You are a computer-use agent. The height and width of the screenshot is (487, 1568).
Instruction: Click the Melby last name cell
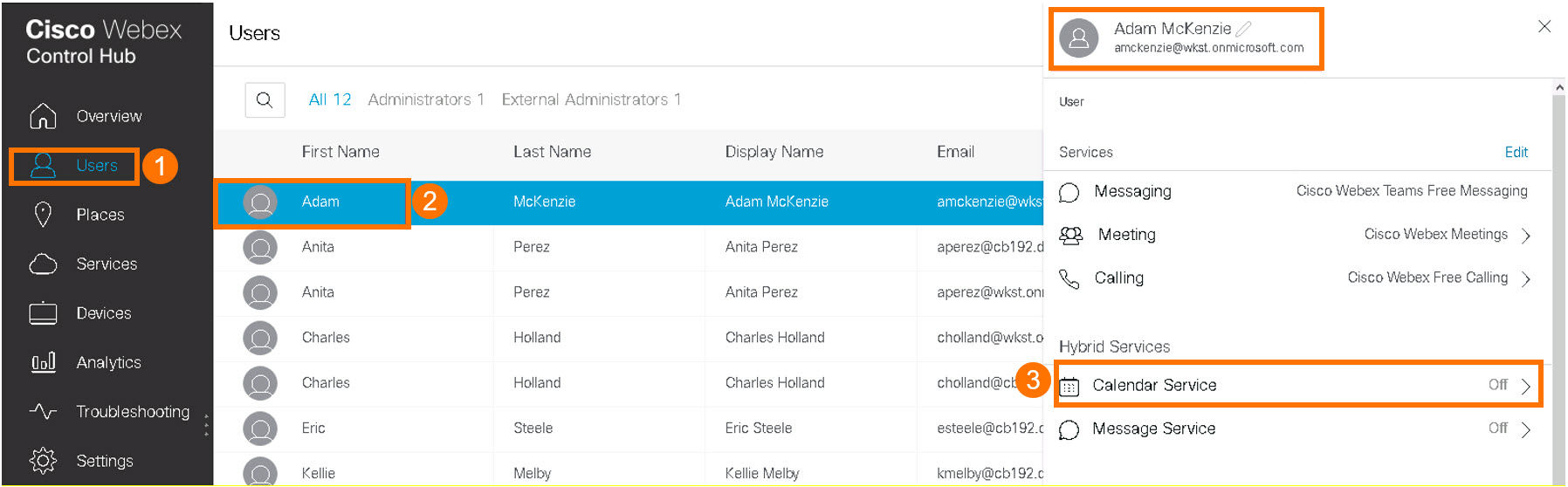click(x=532, y=473)
